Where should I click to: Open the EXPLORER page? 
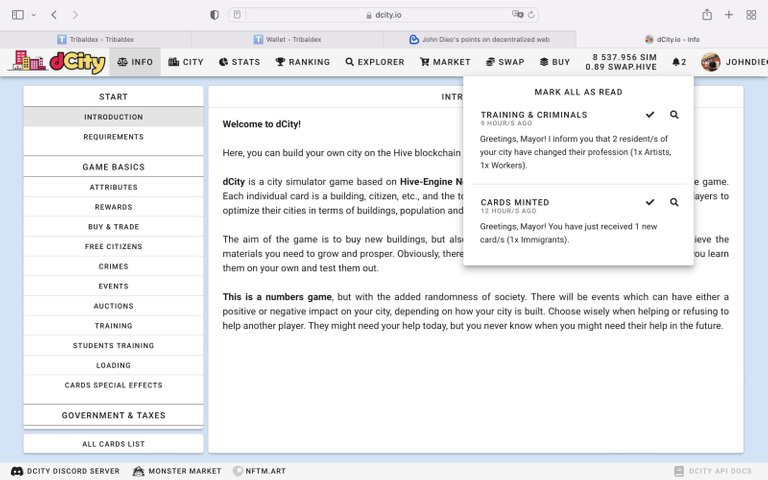375,62
